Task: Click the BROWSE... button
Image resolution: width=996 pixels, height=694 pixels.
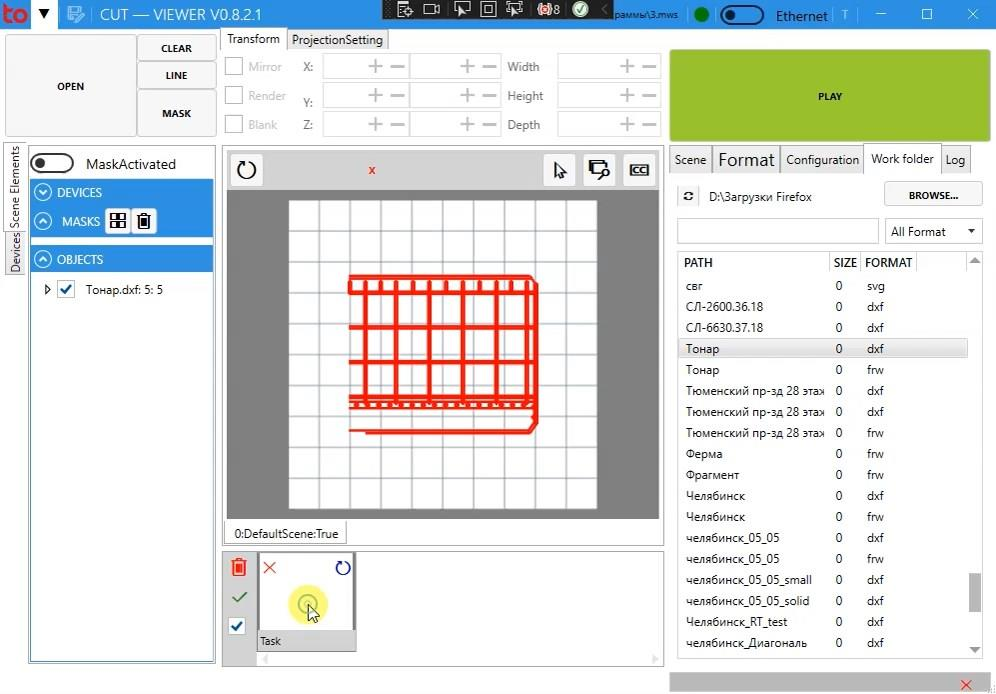Action: coord(932,195)
